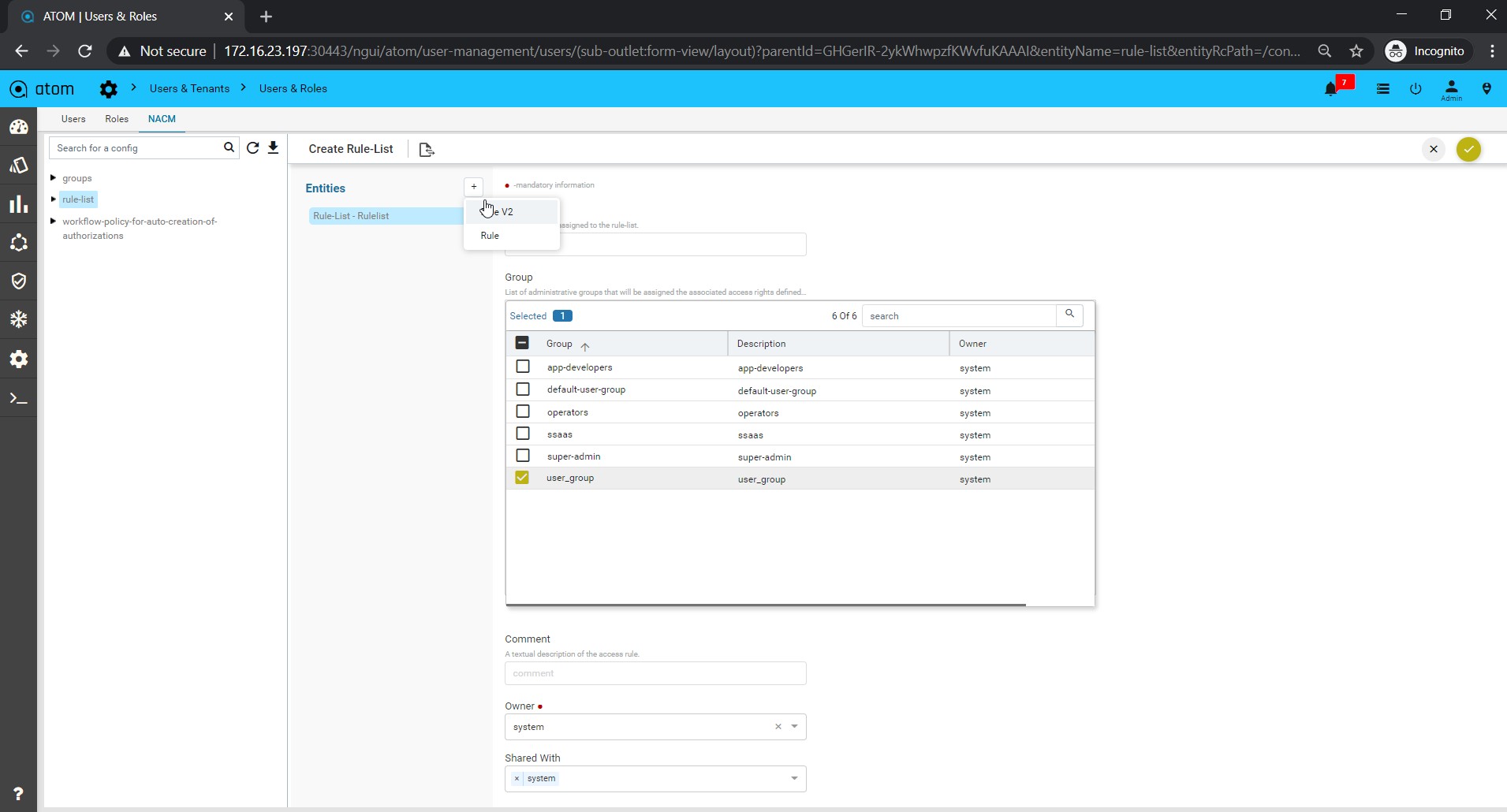Click the plus button beside Entities
1507x812 pixels.
tap(473, 187)
